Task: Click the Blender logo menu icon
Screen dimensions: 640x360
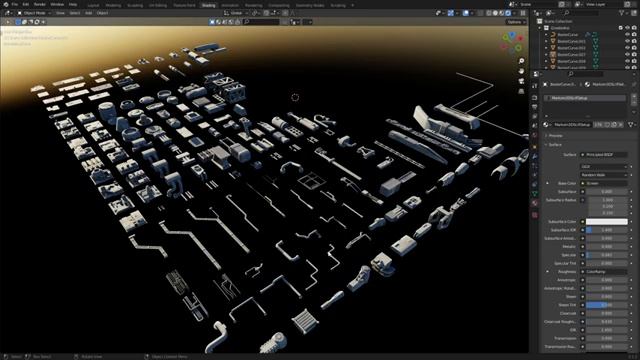Action: [5, 4]
